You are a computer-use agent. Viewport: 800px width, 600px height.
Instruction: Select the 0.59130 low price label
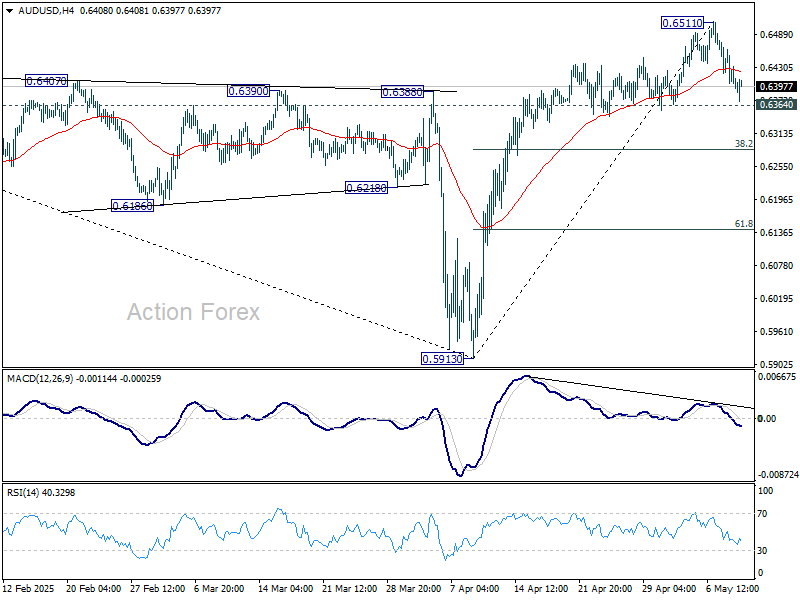tap(442, 359)
